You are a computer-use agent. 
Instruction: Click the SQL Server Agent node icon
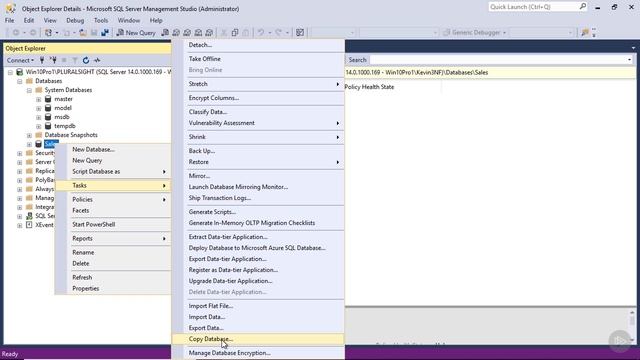pyautogui.click(x=29, y=216)
